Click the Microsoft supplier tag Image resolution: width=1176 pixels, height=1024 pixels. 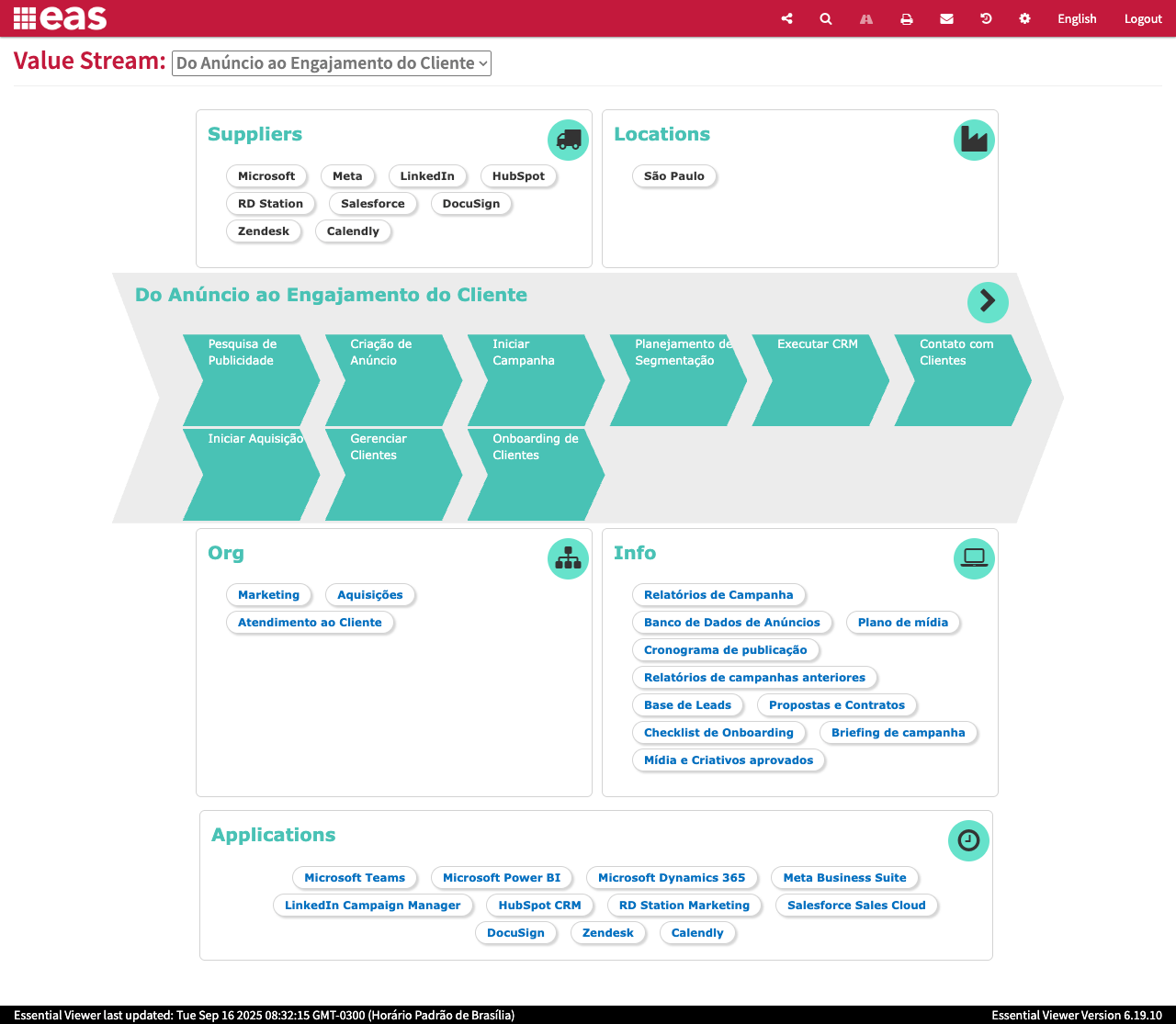point(266,176)
